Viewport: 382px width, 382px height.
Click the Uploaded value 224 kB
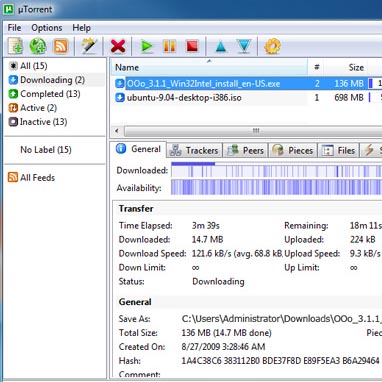[x=363, y=240]
